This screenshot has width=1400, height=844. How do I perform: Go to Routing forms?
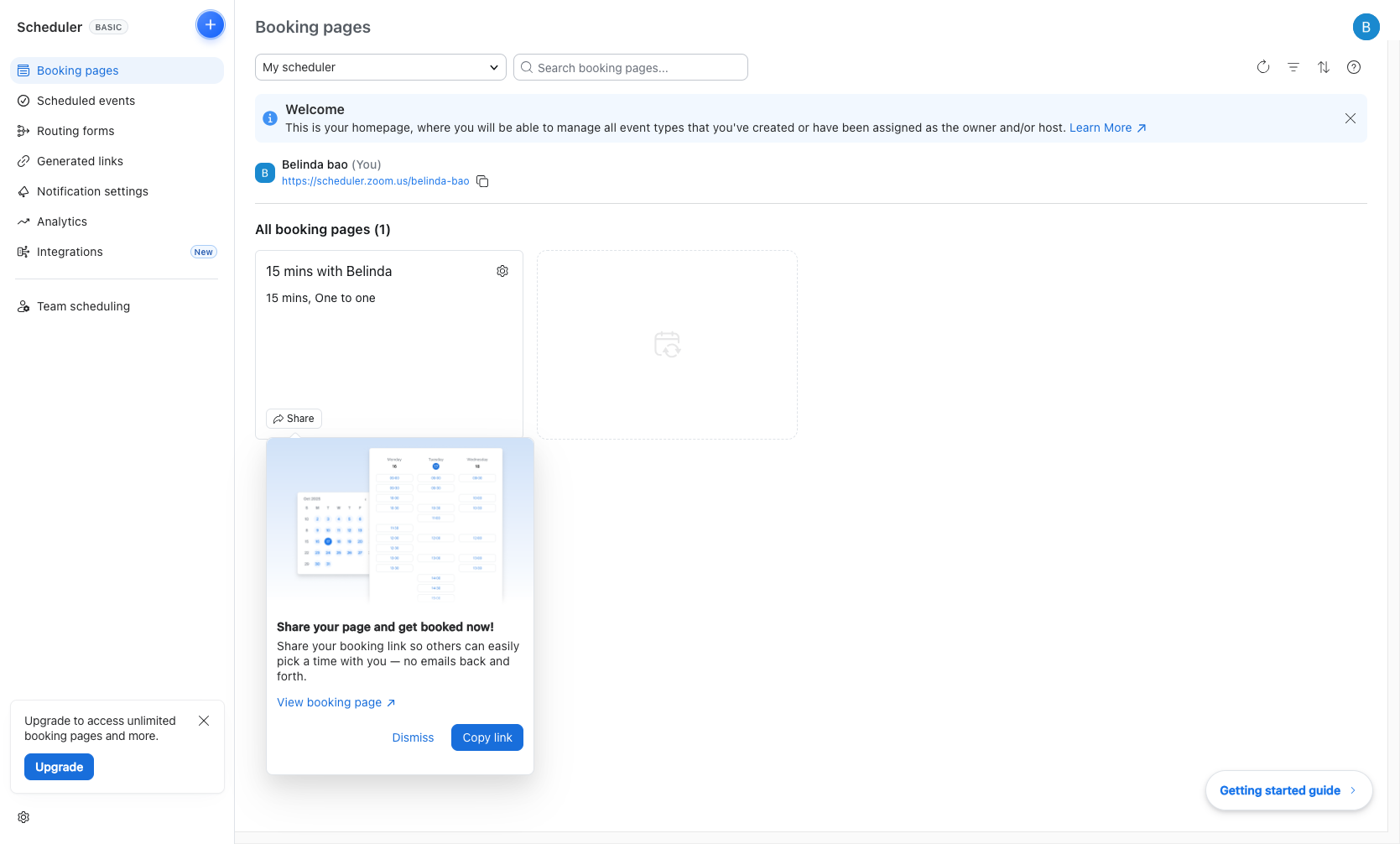tap(117, 131)
